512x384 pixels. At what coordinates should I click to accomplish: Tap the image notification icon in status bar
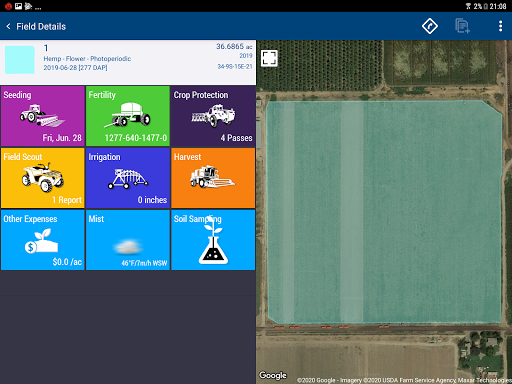pos(18,6)
